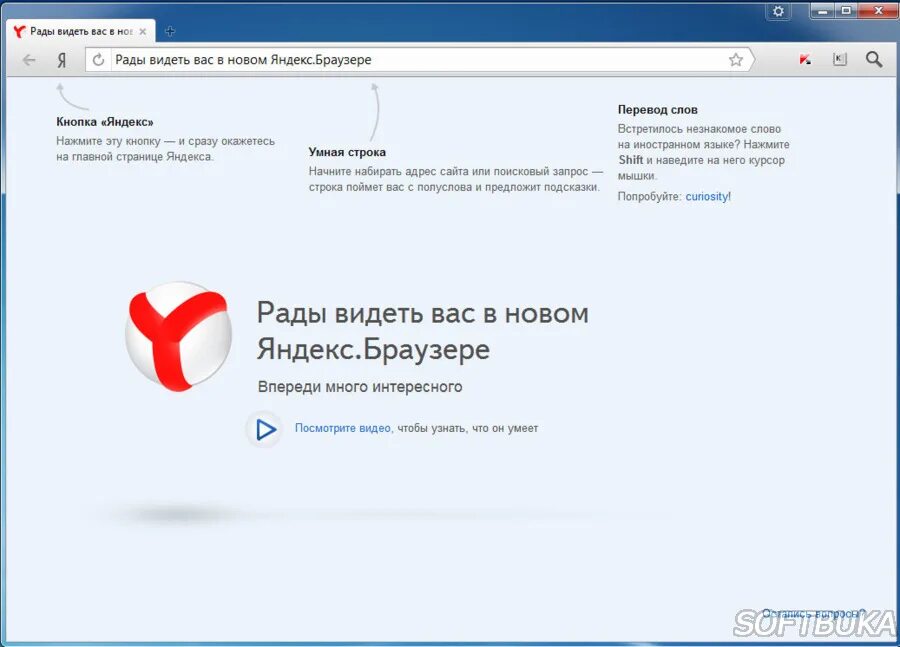Minimize the browser window

822,10
